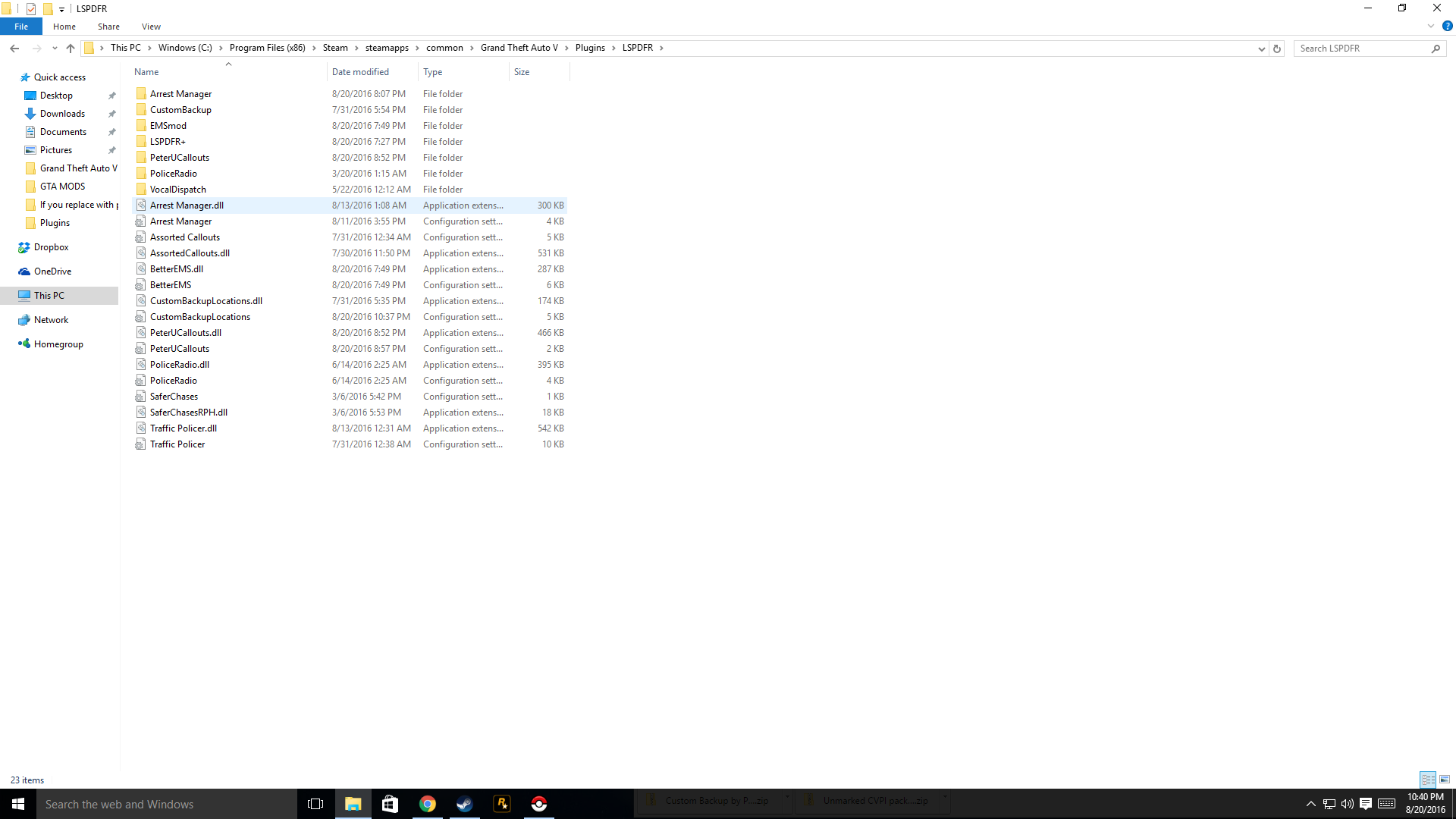
Task: Click the Task View taskbar icon
Action: [315, 804]
